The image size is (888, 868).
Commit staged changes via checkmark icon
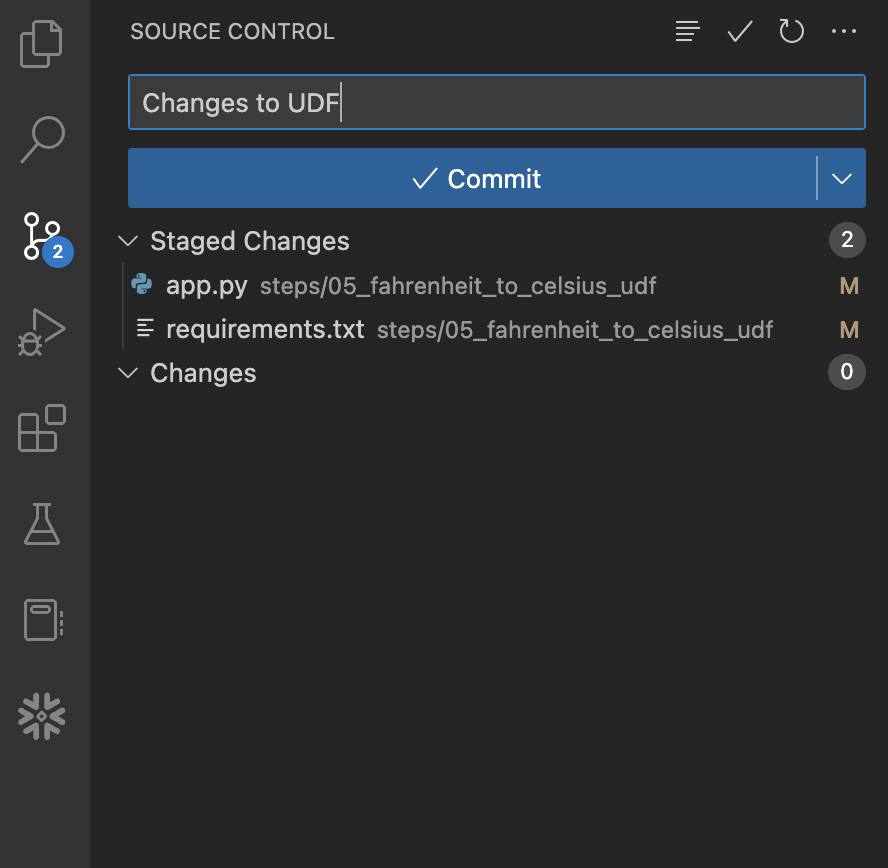[739, 31]
